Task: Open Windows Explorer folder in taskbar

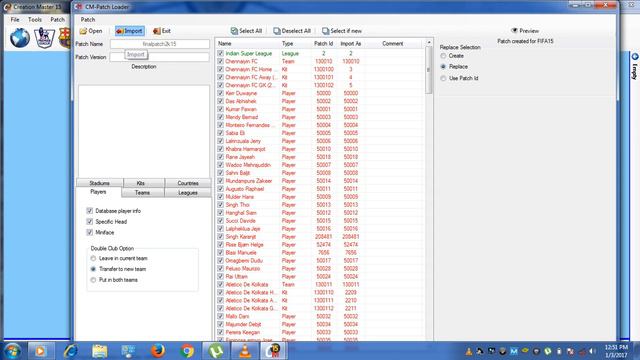Action: pos(100,351)
